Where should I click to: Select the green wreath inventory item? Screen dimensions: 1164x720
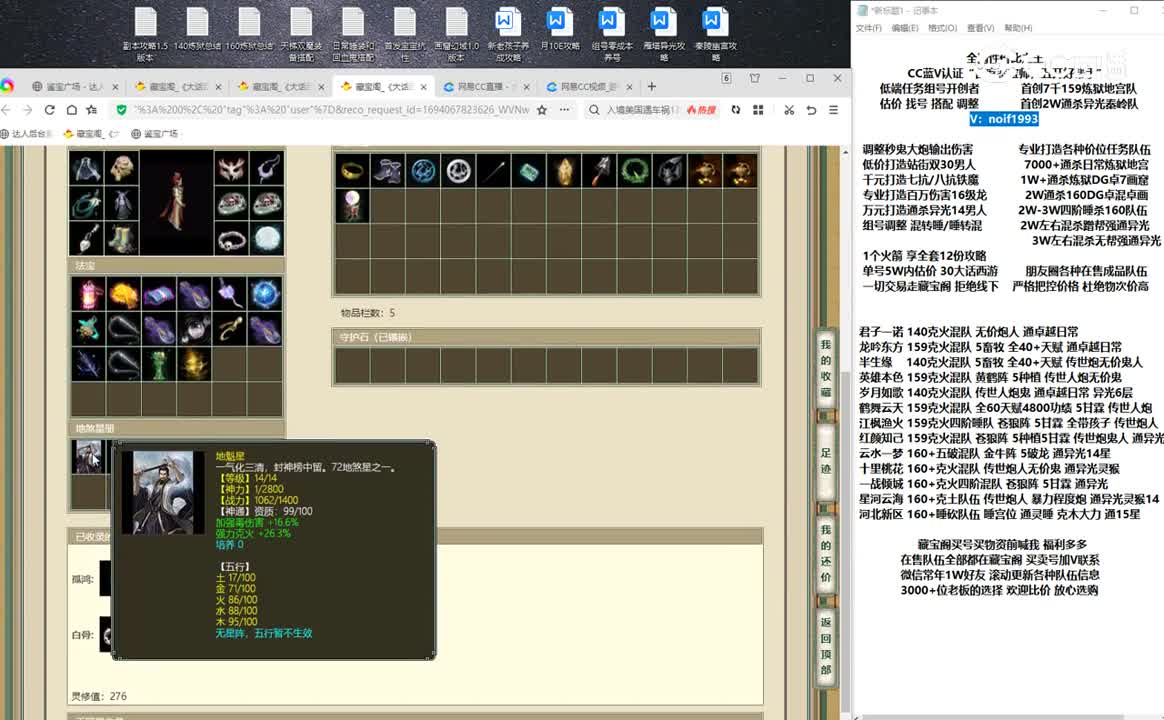point(635,171)
